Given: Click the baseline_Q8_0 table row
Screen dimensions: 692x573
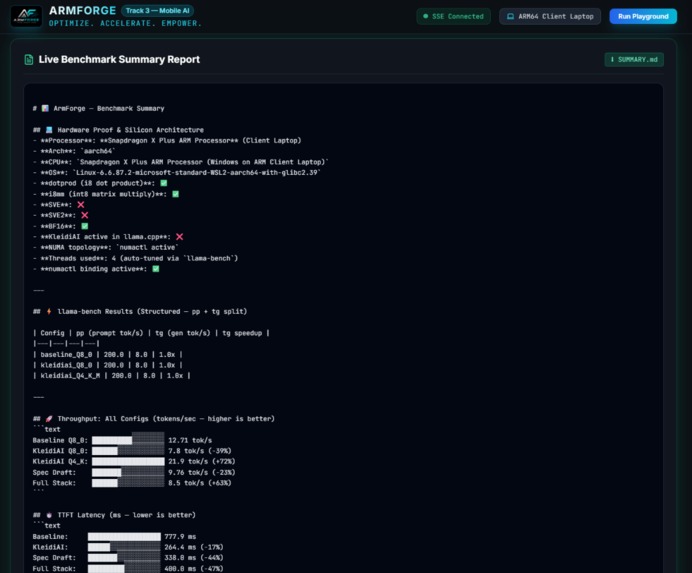Looking at the screenshot, I should [x=108, y=354].
